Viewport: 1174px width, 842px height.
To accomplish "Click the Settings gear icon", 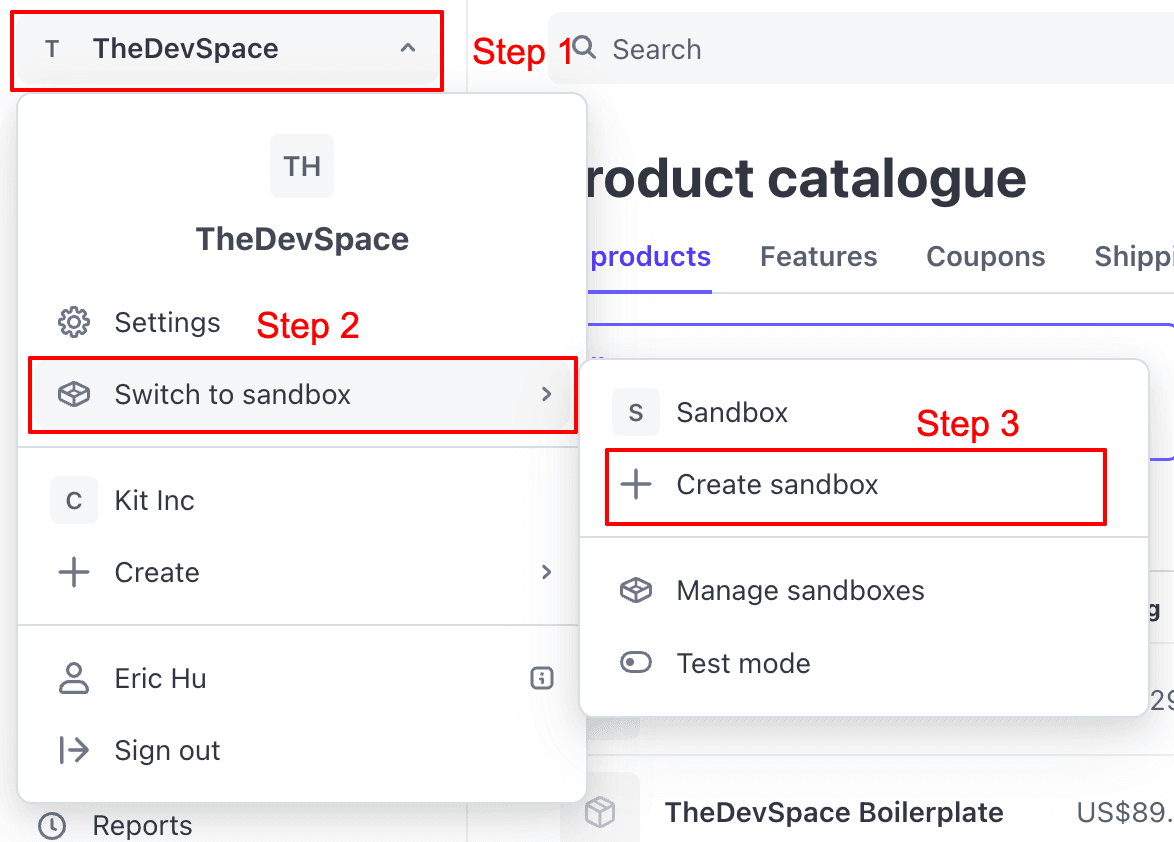I will [73, 323].
